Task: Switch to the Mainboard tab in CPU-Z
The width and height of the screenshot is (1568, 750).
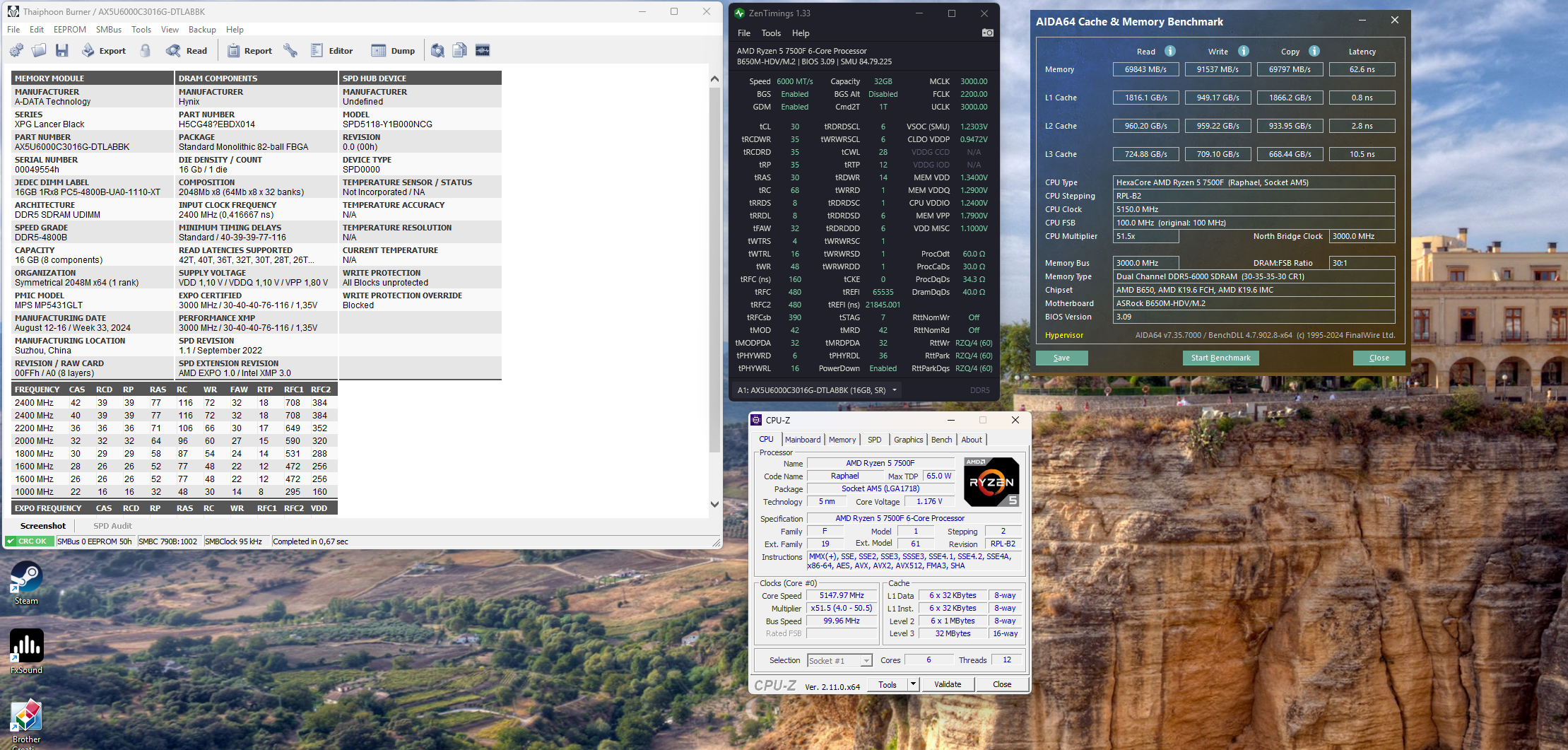Action: [803, 440]
